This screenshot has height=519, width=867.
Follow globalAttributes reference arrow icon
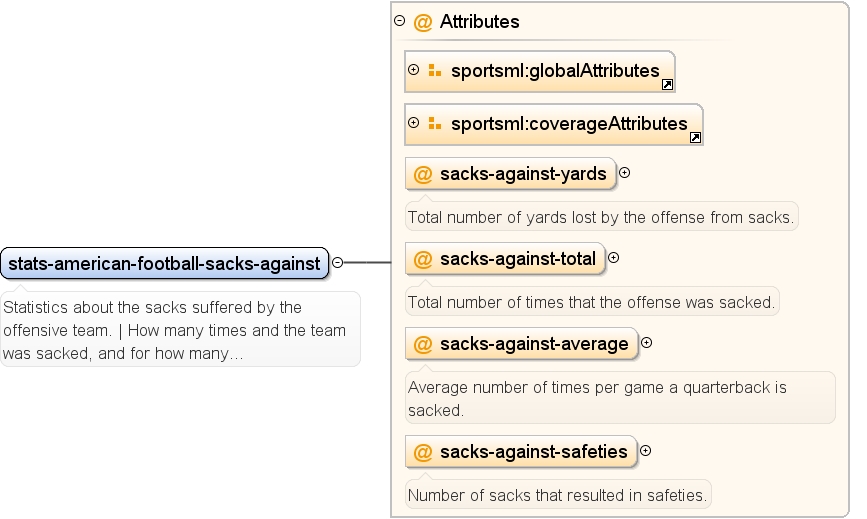click(667, 85)
